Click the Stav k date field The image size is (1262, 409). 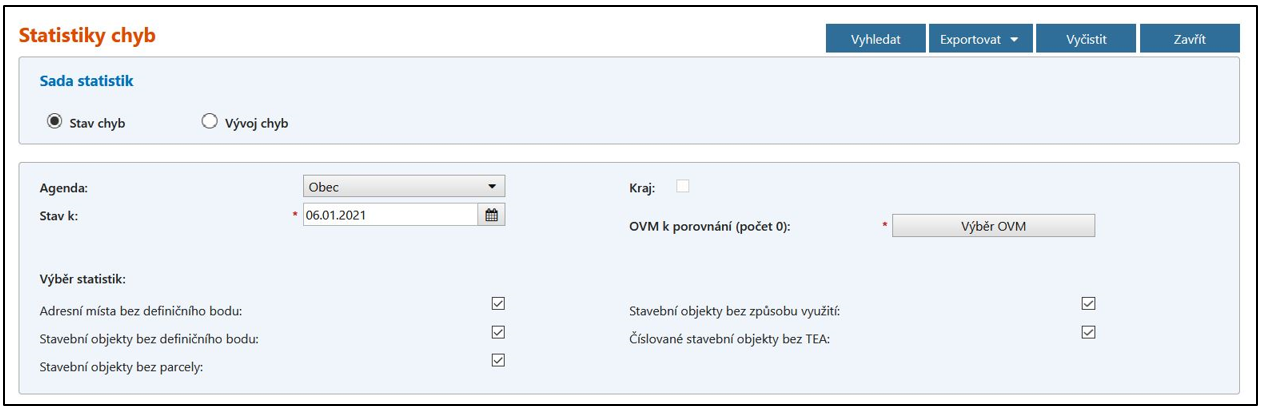click(x=390, y=214)
